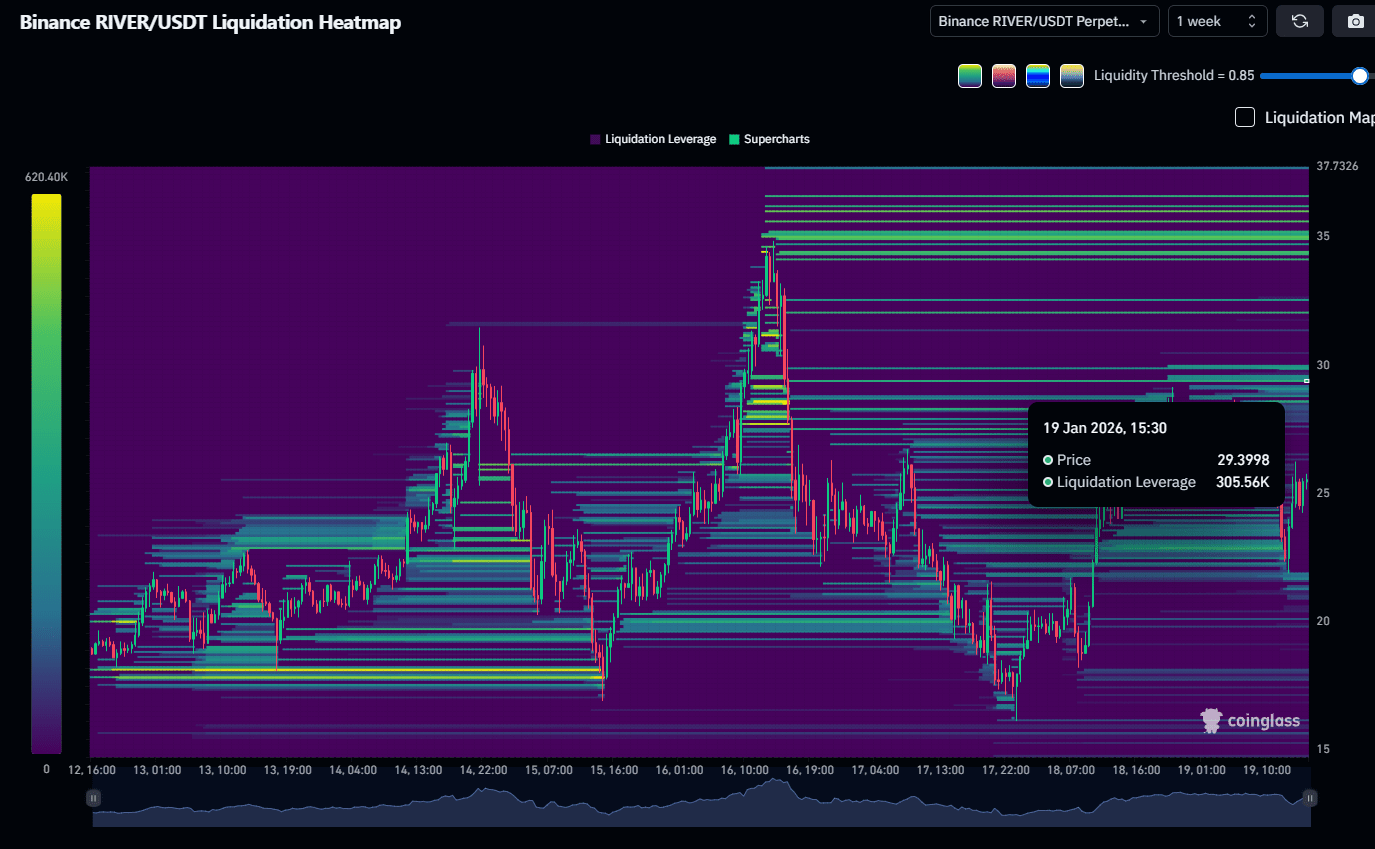Click the right handle of the range slider
This screenshot has width=1375, height=849.
click(1310, 798)
